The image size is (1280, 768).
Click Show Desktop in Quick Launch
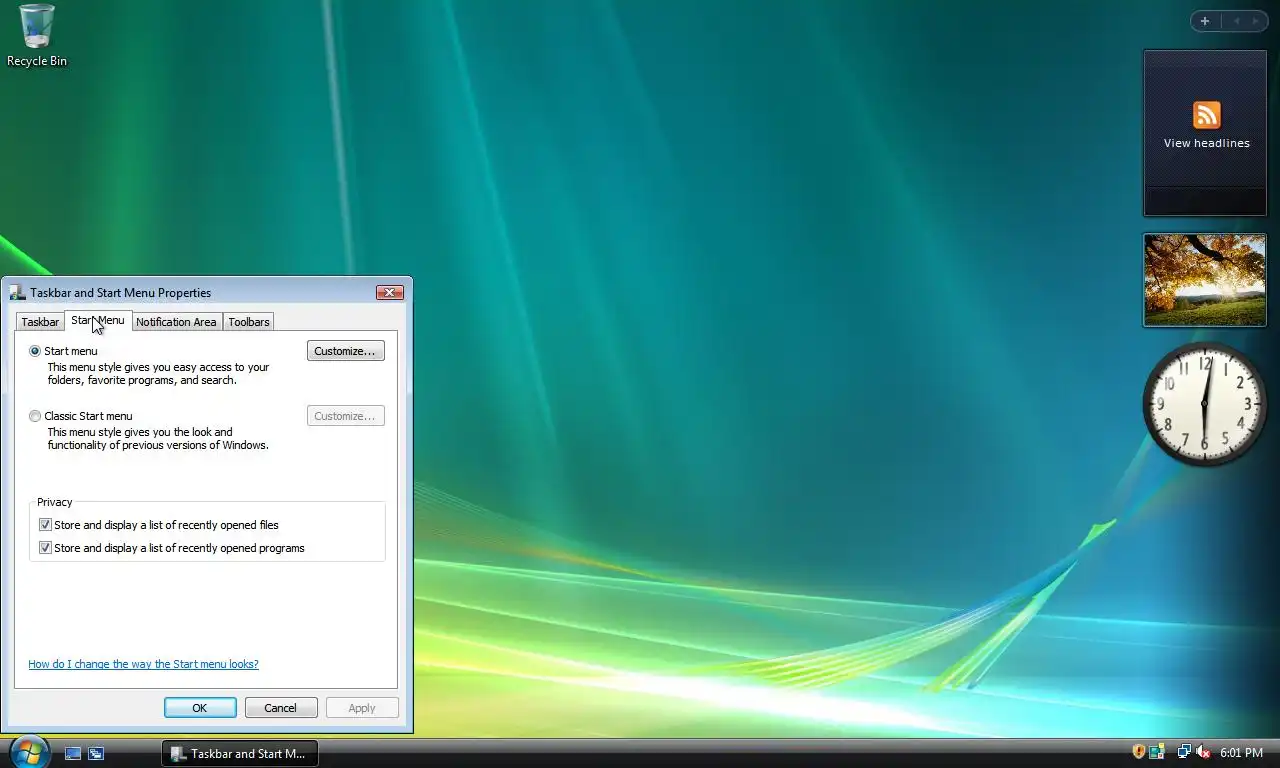click(73, 753)
